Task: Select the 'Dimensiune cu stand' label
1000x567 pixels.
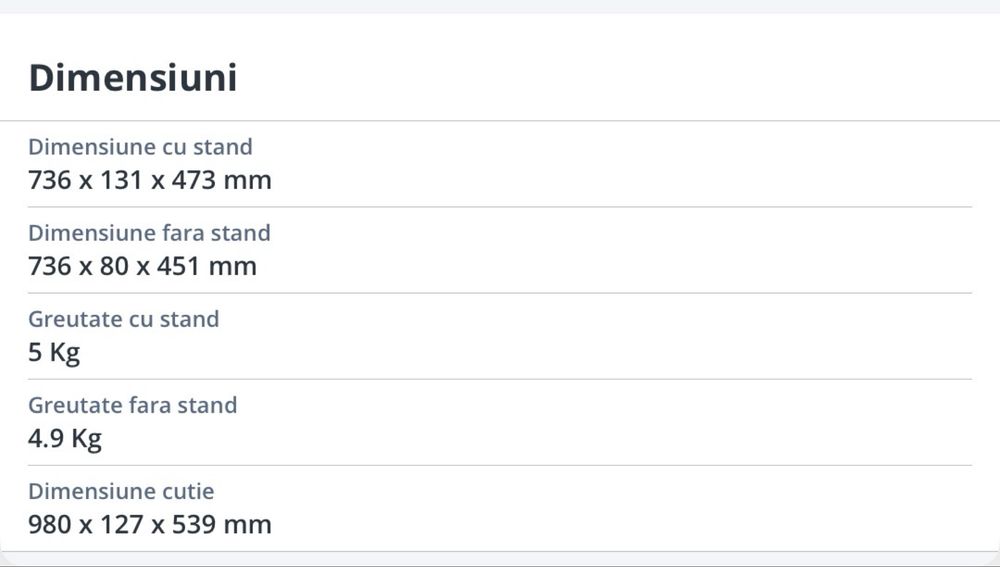Action: click(140, 147)
